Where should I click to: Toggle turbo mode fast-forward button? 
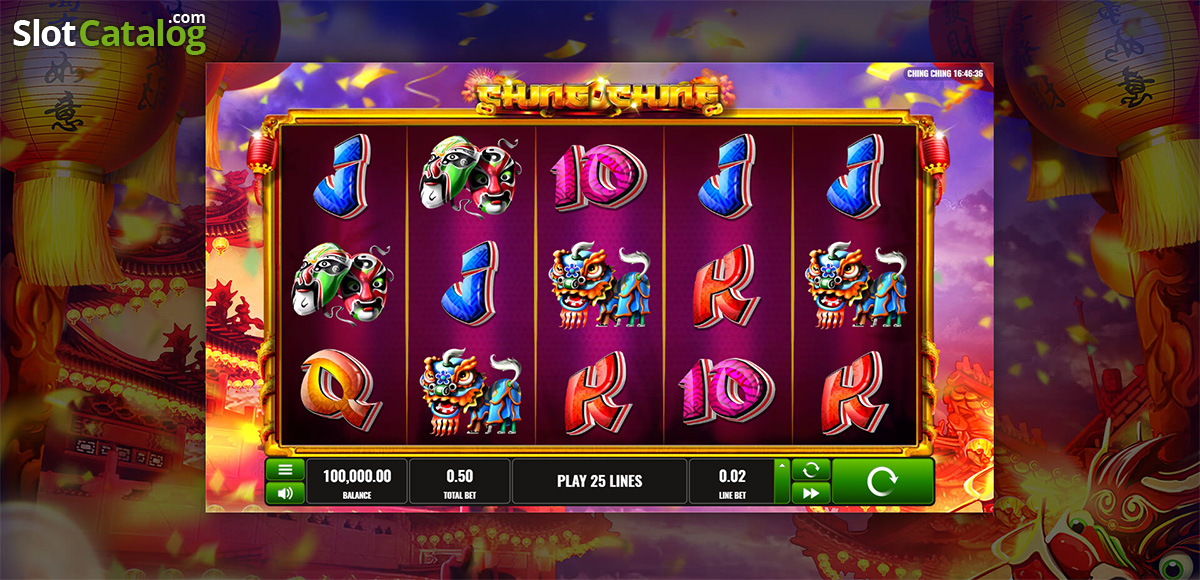point(811,493)
